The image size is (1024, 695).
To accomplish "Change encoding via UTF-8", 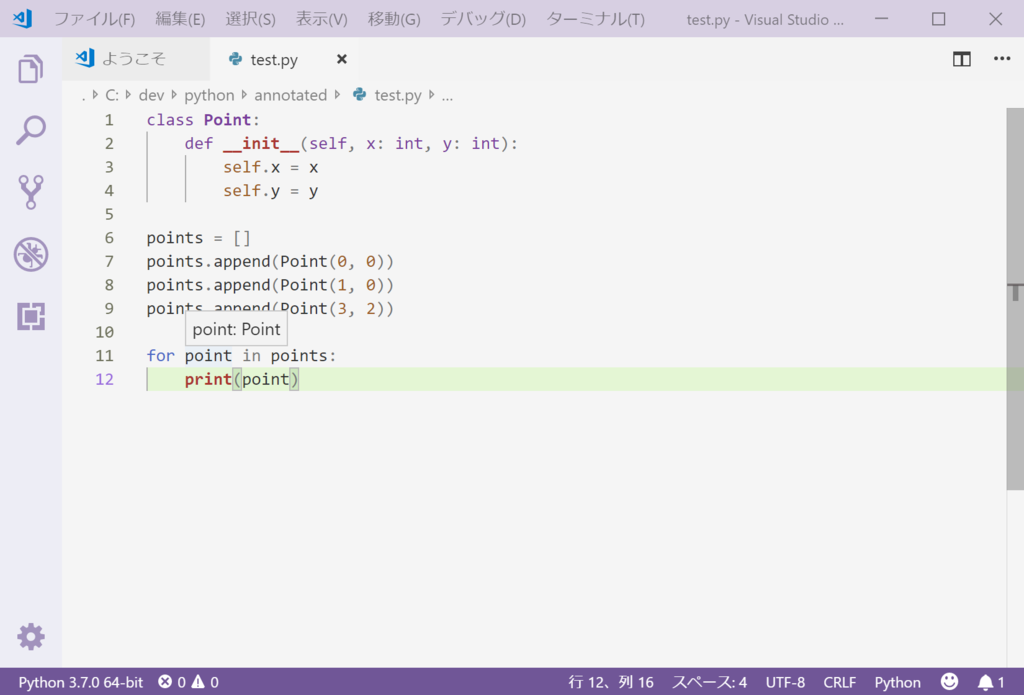I will point(785,683).
